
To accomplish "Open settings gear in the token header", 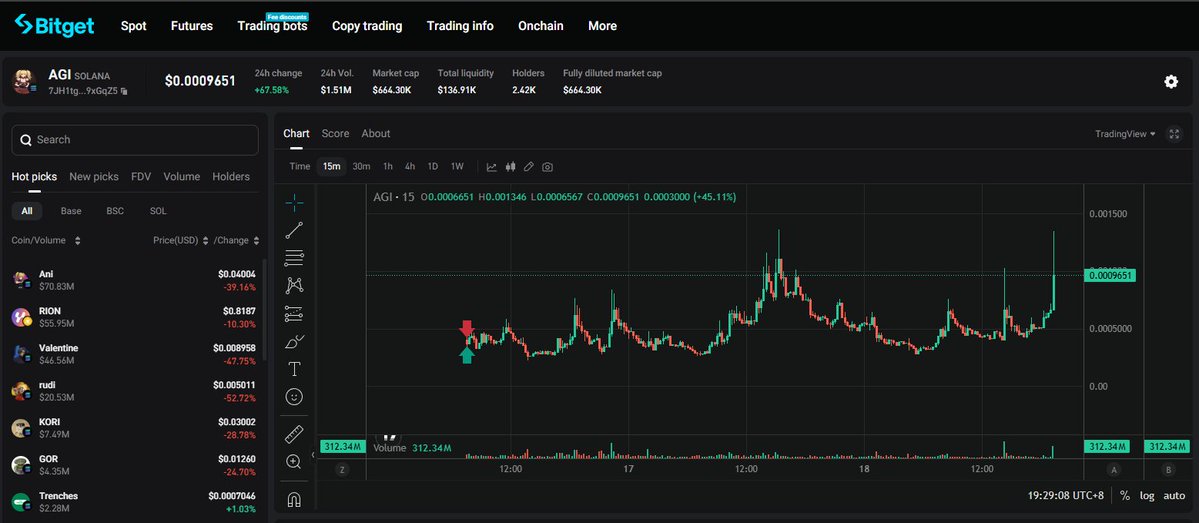I will point(1171,82).
